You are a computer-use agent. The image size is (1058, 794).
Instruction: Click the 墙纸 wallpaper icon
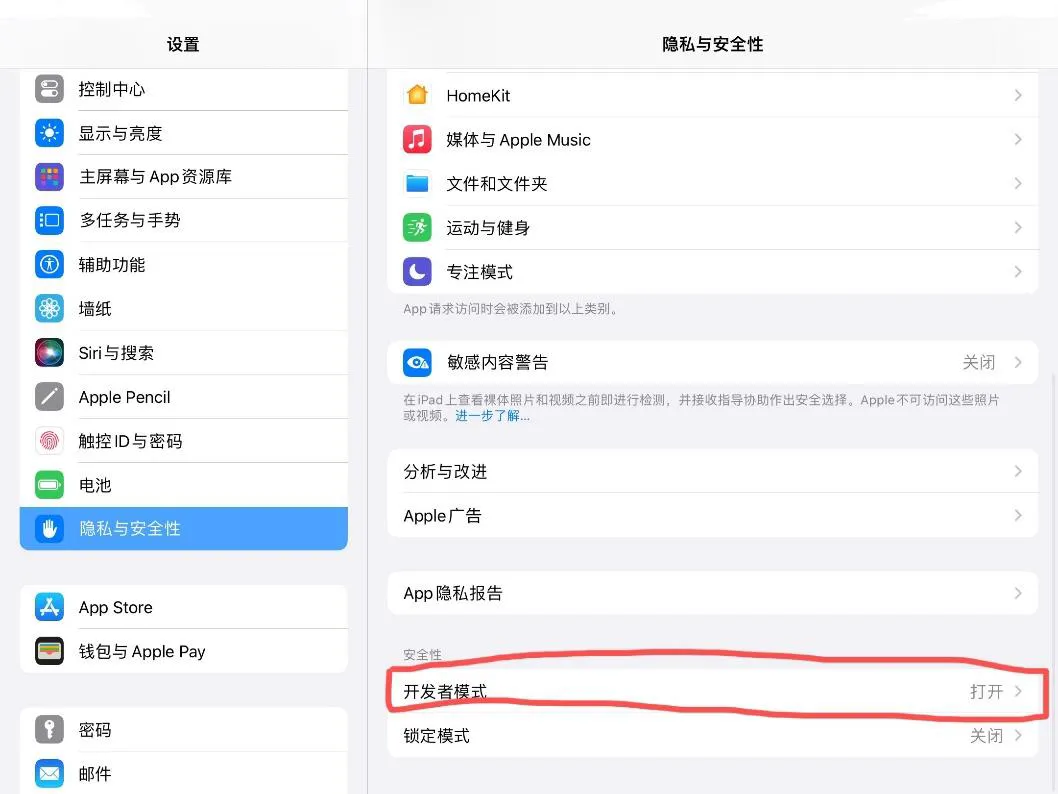click(x=49, y=308)
